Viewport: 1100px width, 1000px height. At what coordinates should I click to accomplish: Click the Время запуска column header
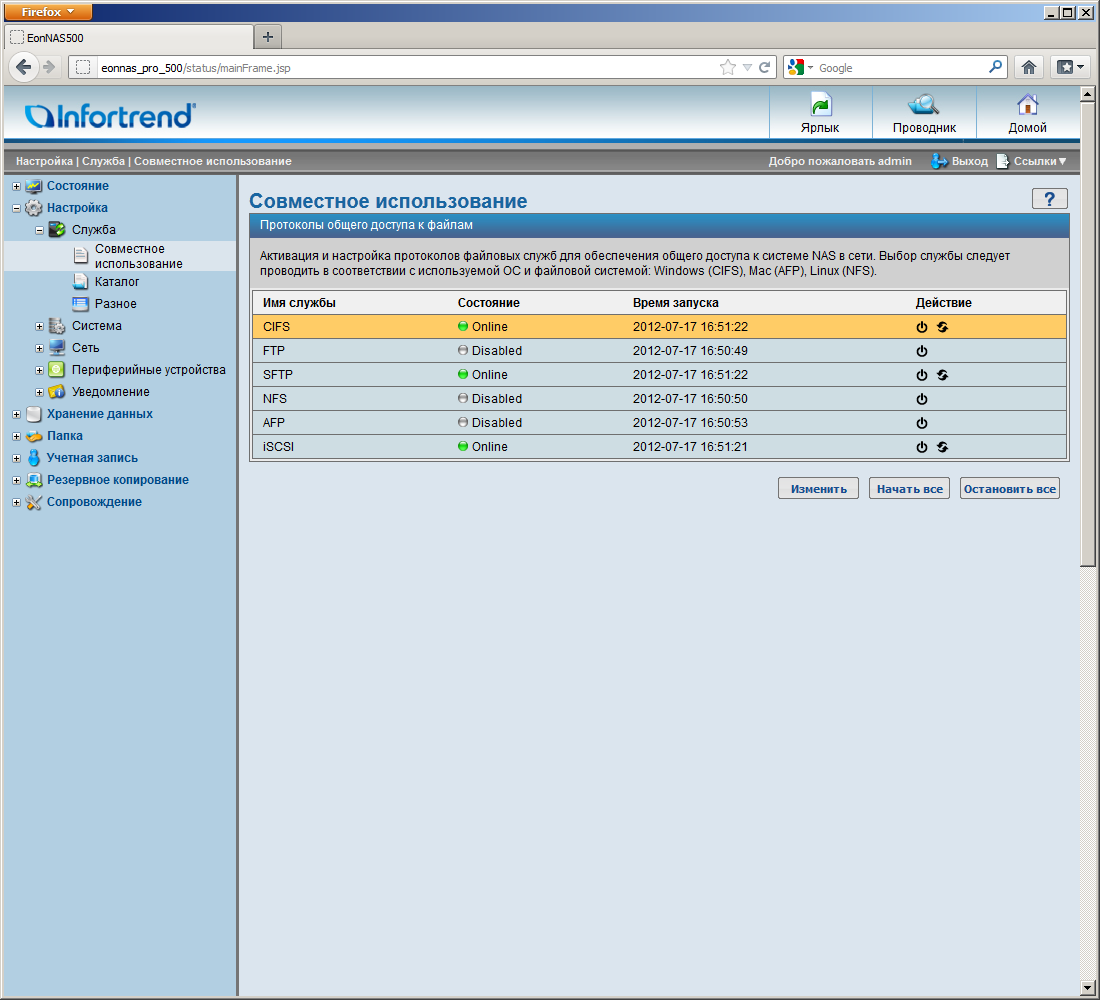pos(675,302)
